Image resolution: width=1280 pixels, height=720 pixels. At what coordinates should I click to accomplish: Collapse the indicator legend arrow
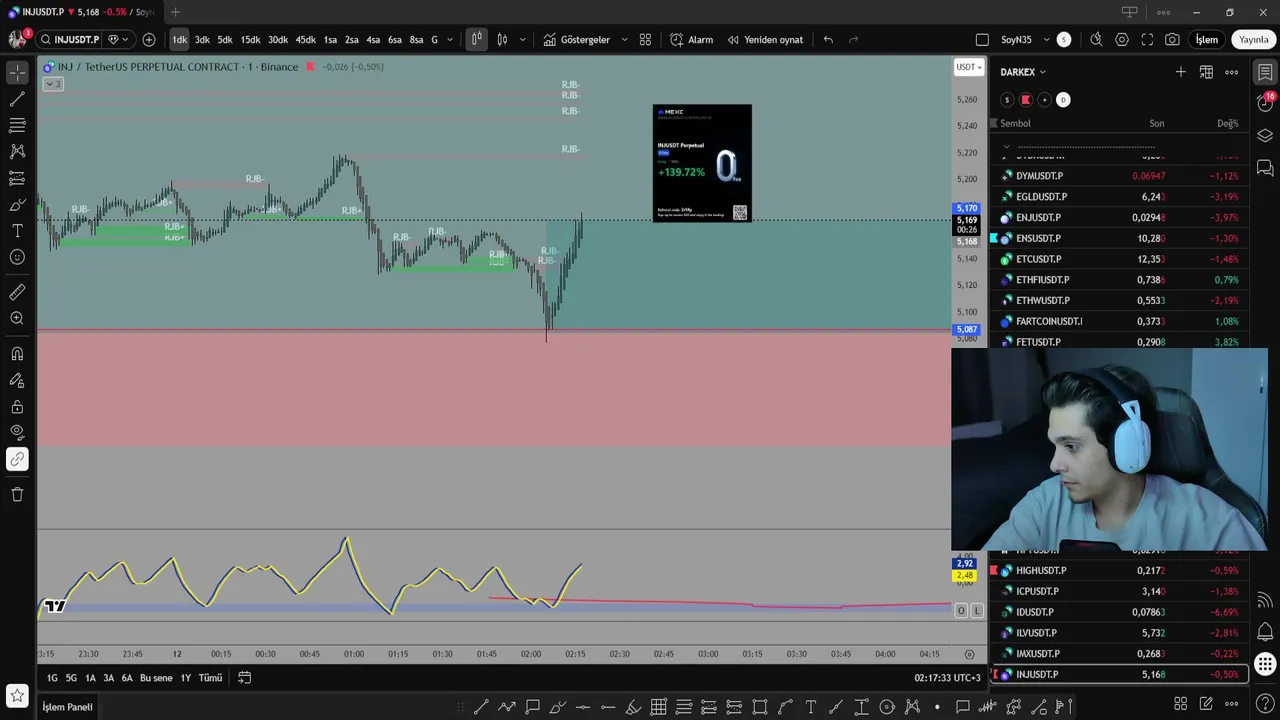[x=53, y=83]
